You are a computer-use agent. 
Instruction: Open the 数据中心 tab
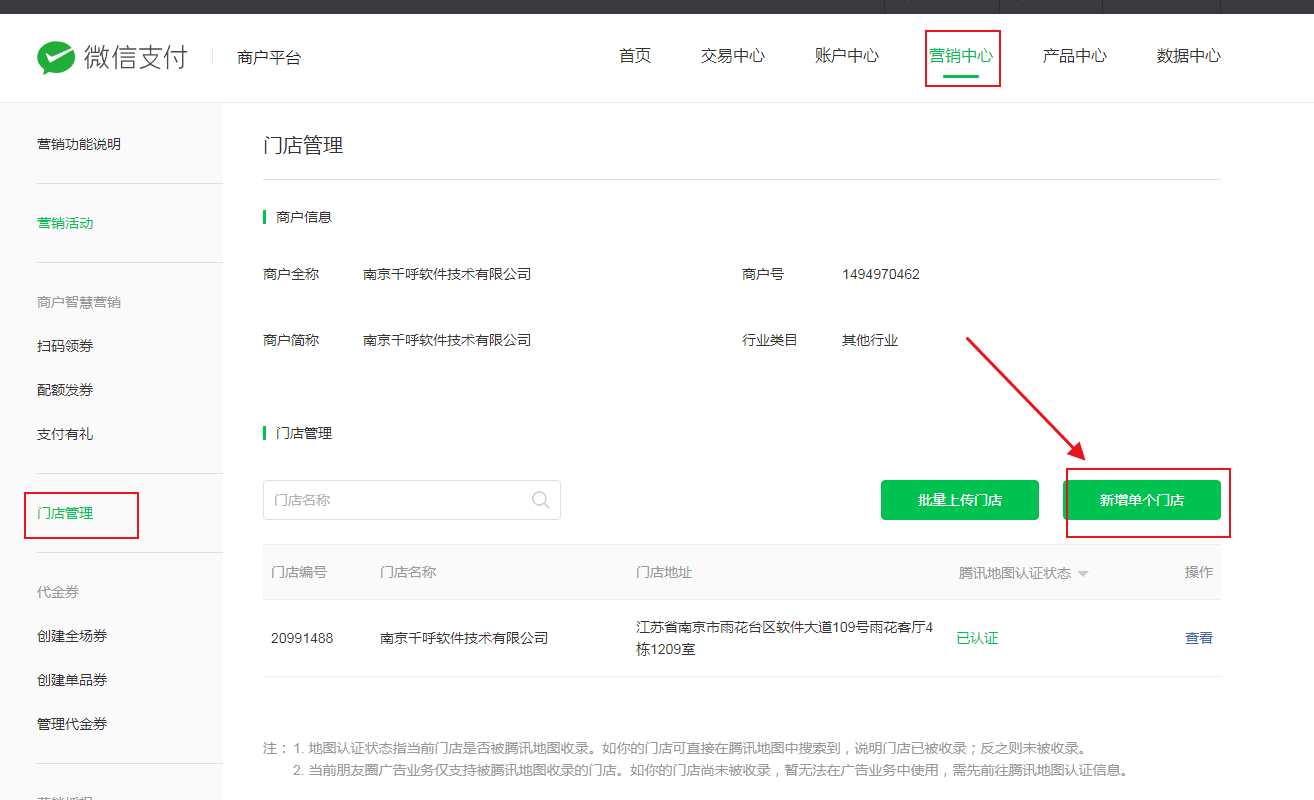(1189, 56)
